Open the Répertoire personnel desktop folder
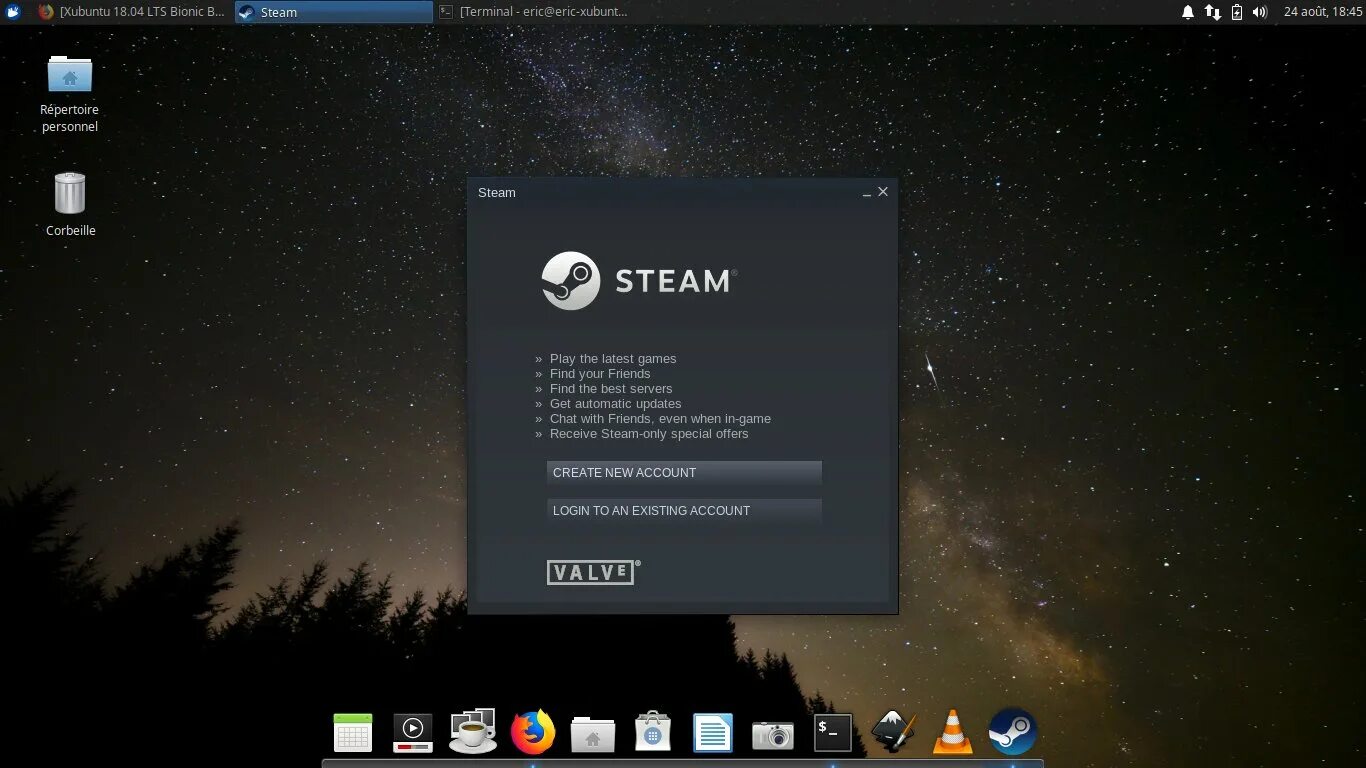1366x768 pixels. pyautogui.click(x=70, y=94)
